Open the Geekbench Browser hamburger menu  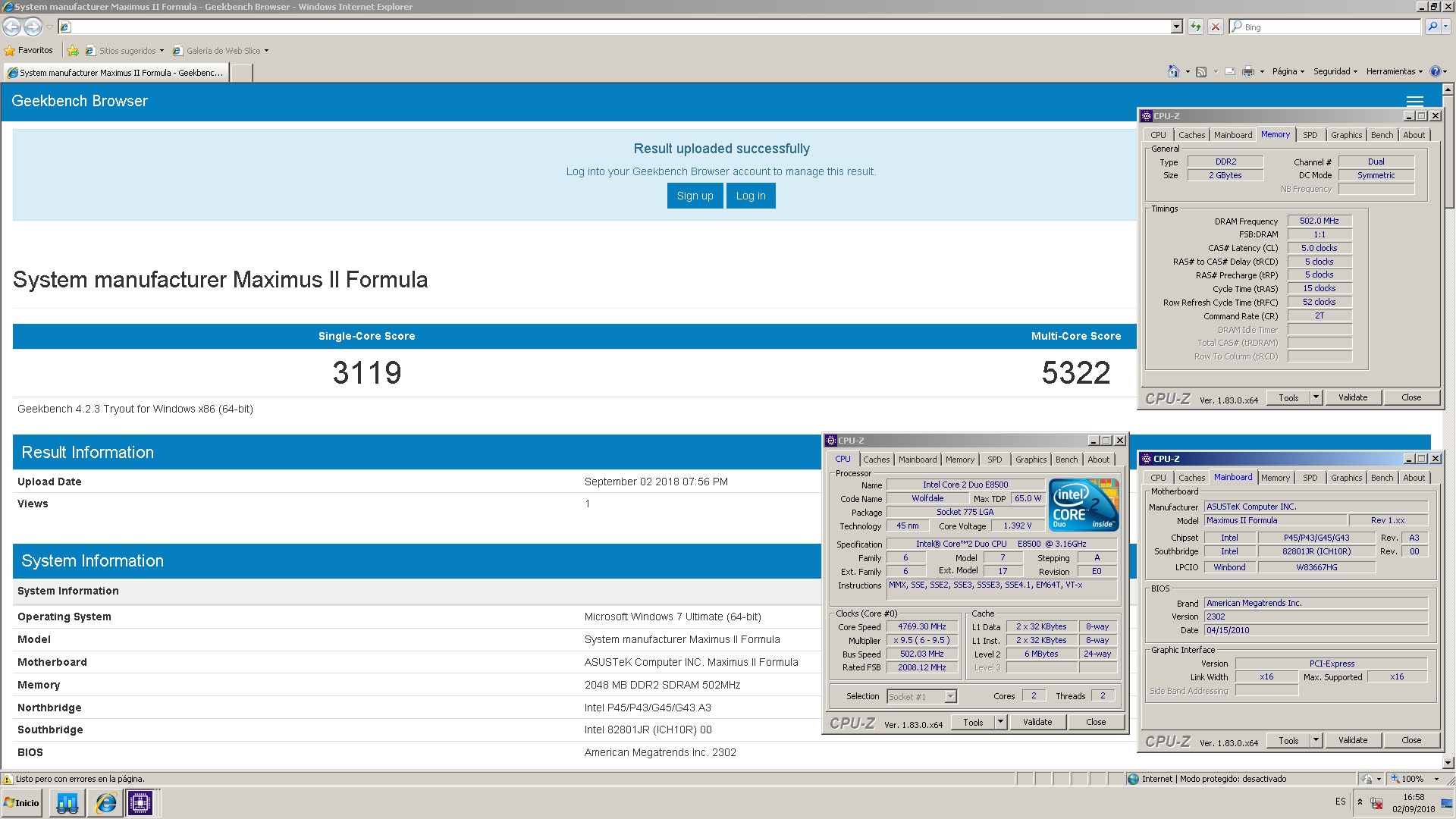(1414, 101)
